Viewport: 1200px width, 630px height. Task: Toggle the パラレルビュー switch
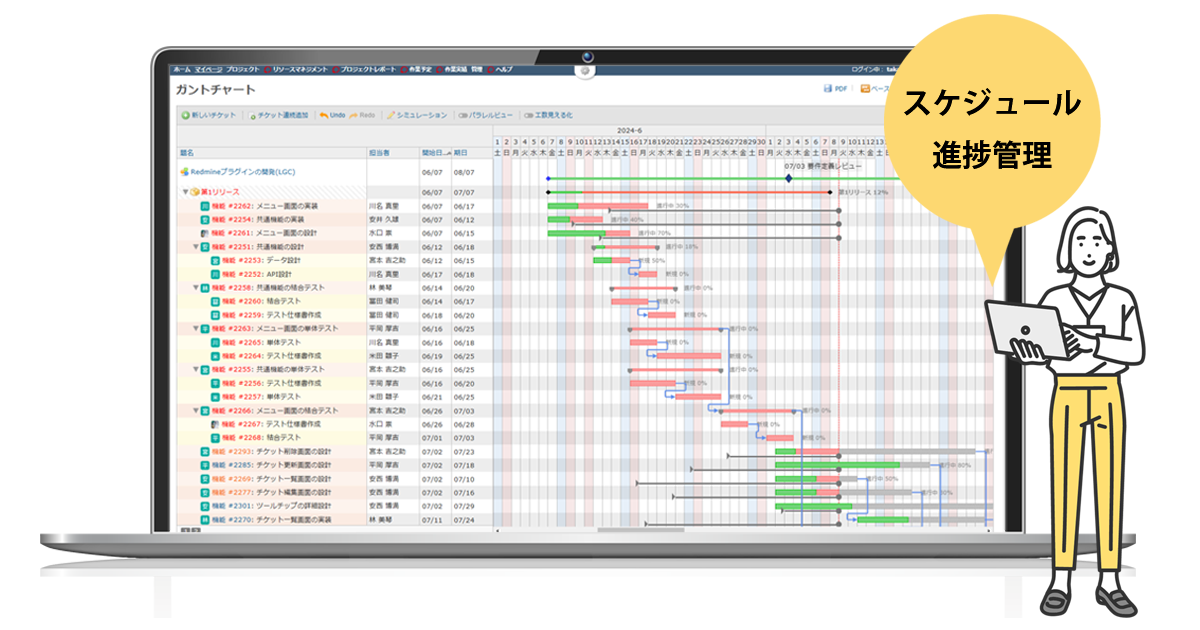(464, 115)
